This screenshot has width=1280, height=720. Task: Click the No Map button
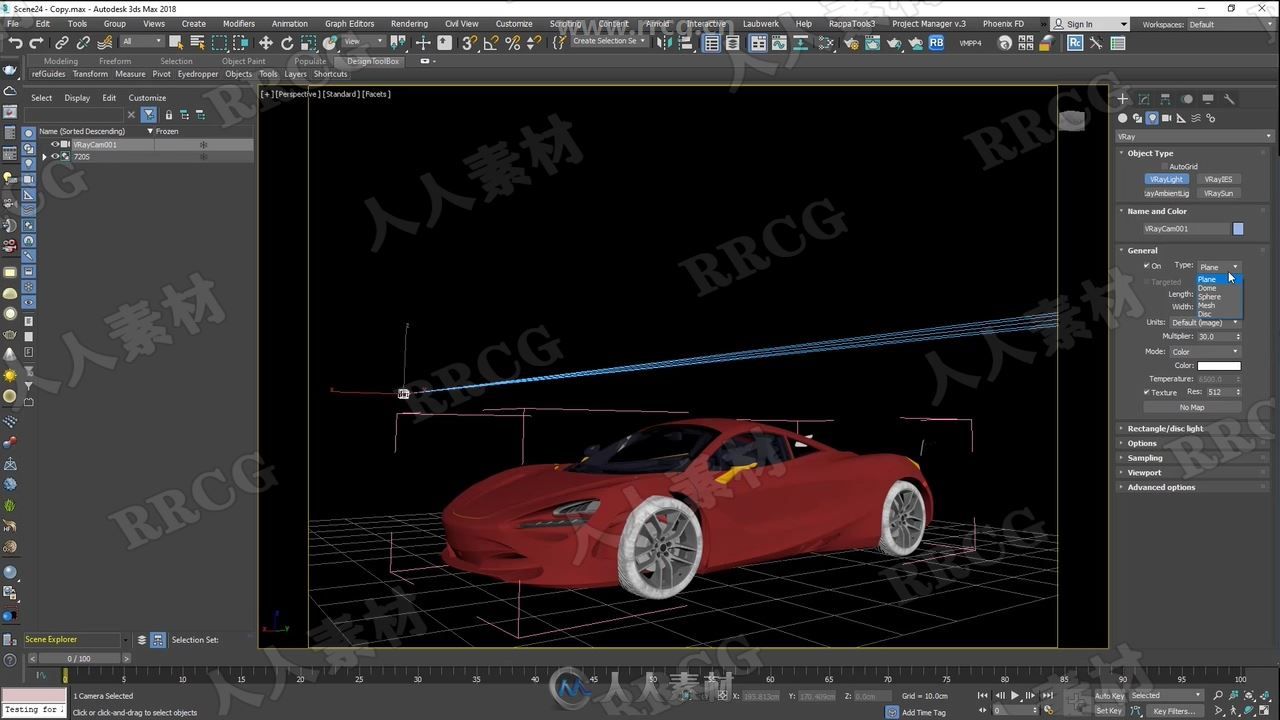click(x=1192, y=407)
